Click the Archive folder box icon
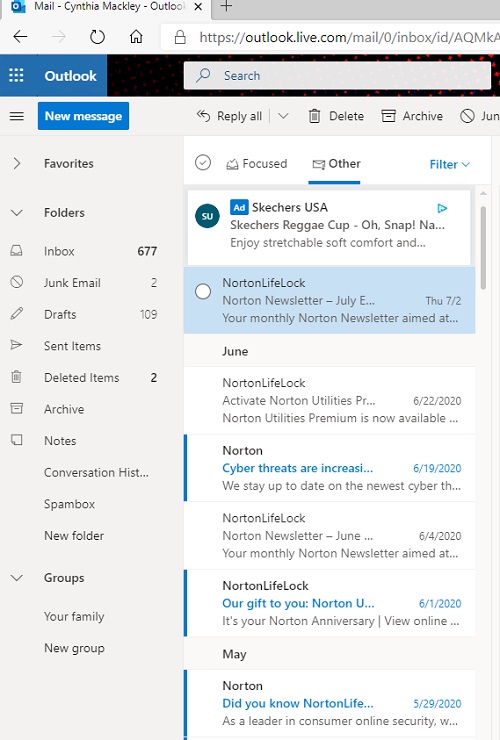Image resolution: width=500 pixels, height=740 pixels. [17, 408]
